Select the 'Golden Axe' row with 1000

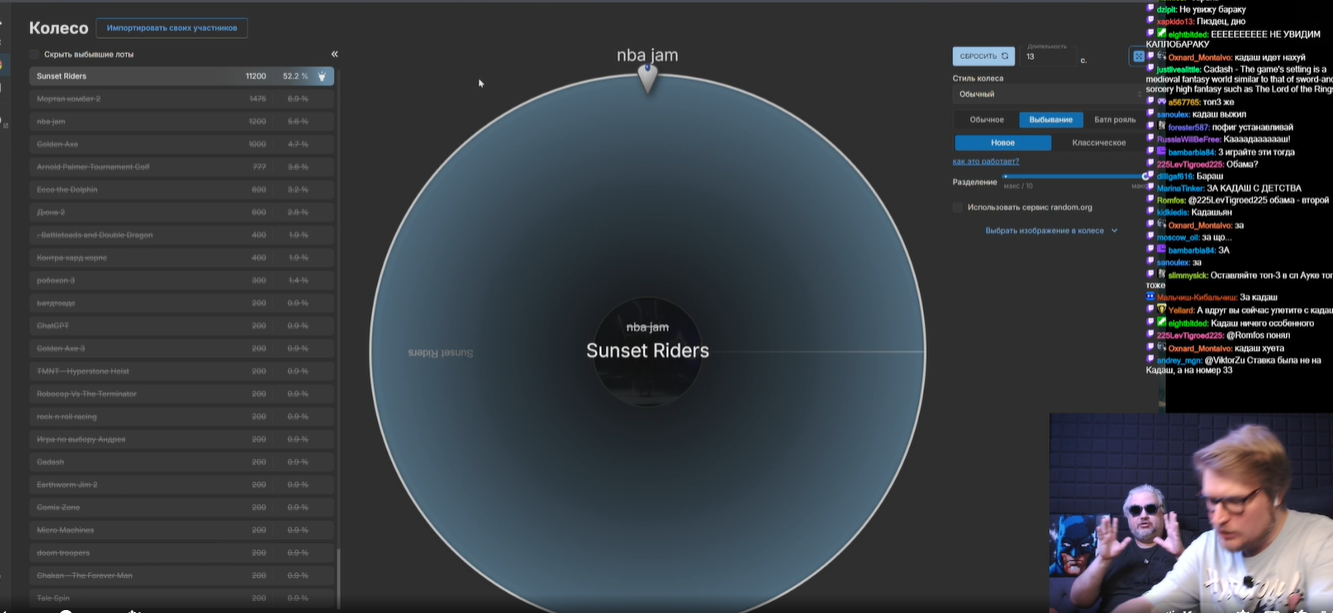click(x=181, y=144)
